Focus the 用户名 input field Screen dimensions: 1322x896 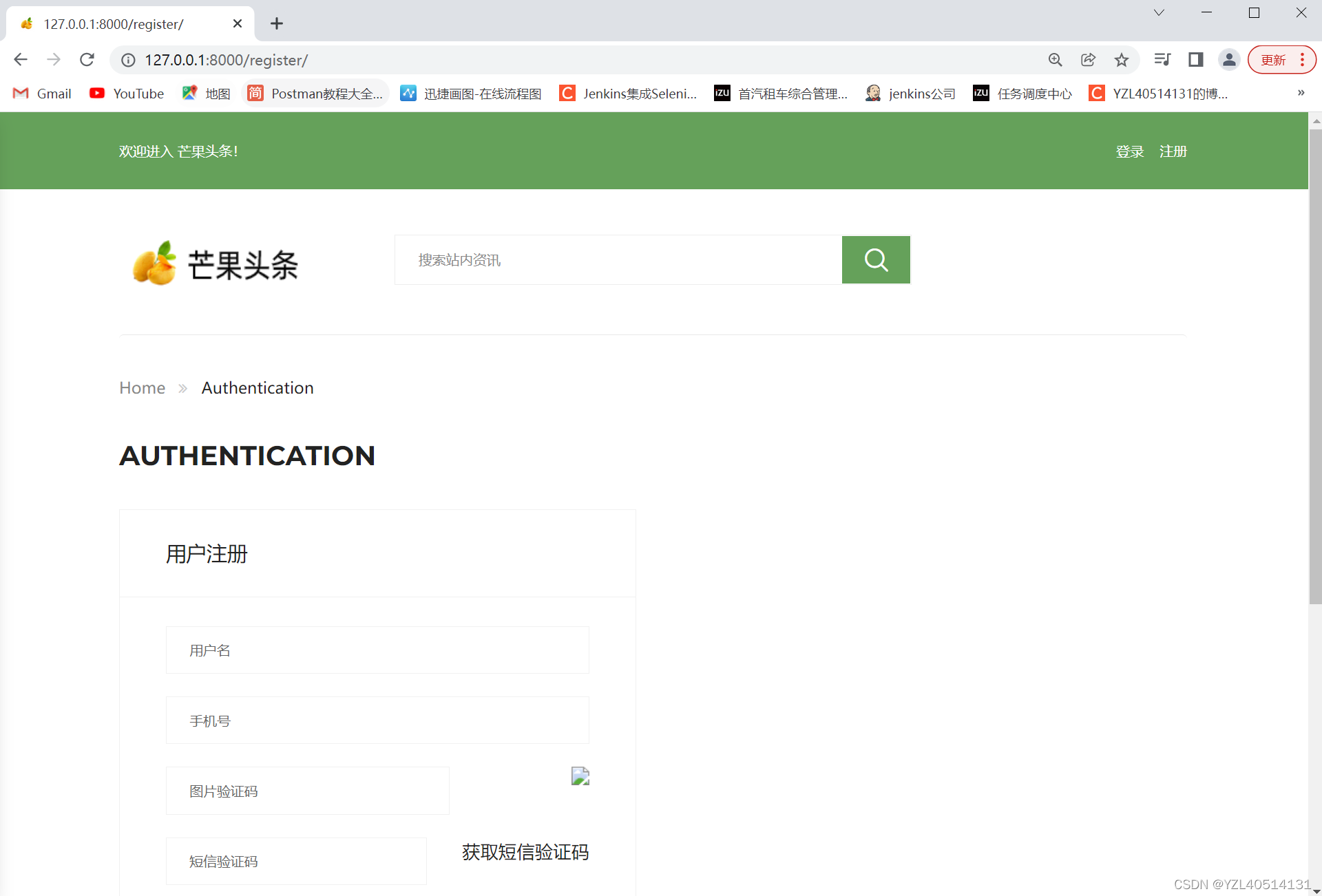[377, 650]
